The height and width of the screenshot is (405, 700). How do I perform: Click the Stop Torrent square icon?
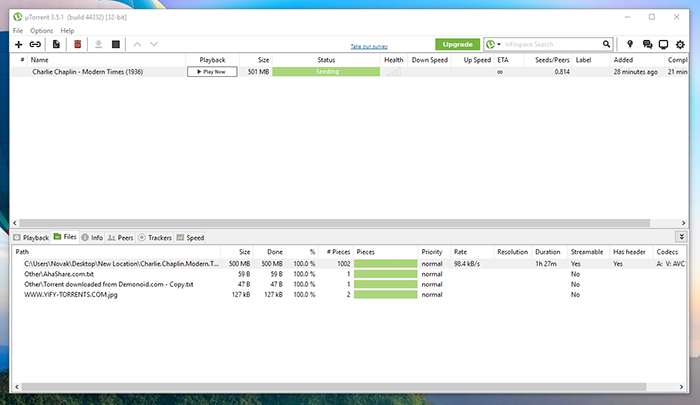(x=116, y=44)
